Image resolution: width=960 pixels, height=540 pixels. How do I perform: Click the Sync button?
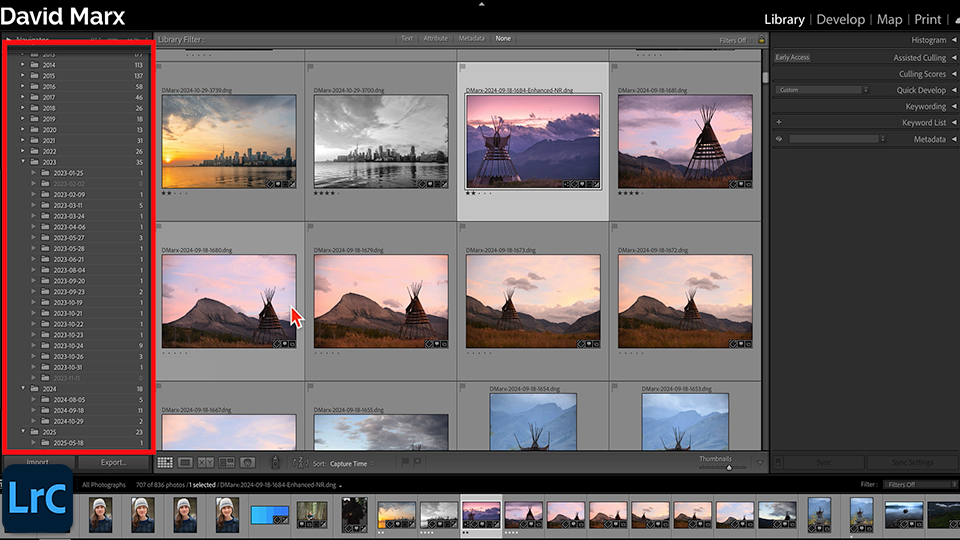pos(823,462)
